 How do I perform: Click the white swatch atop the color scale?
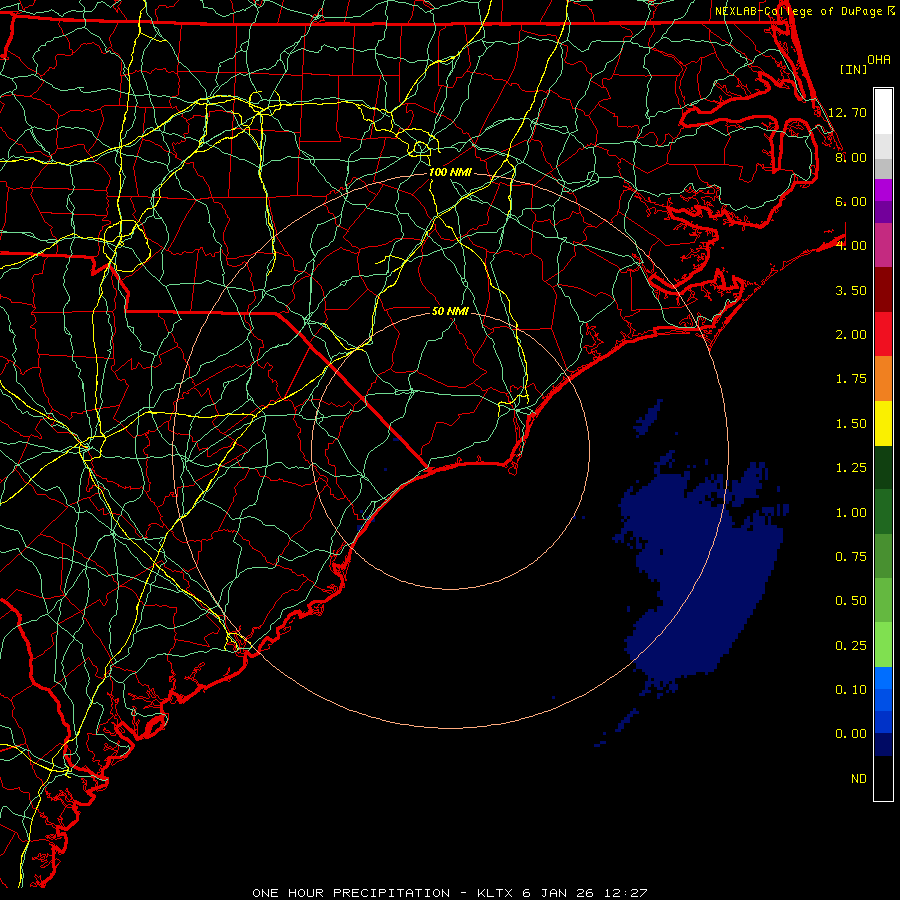pos(883,112)
